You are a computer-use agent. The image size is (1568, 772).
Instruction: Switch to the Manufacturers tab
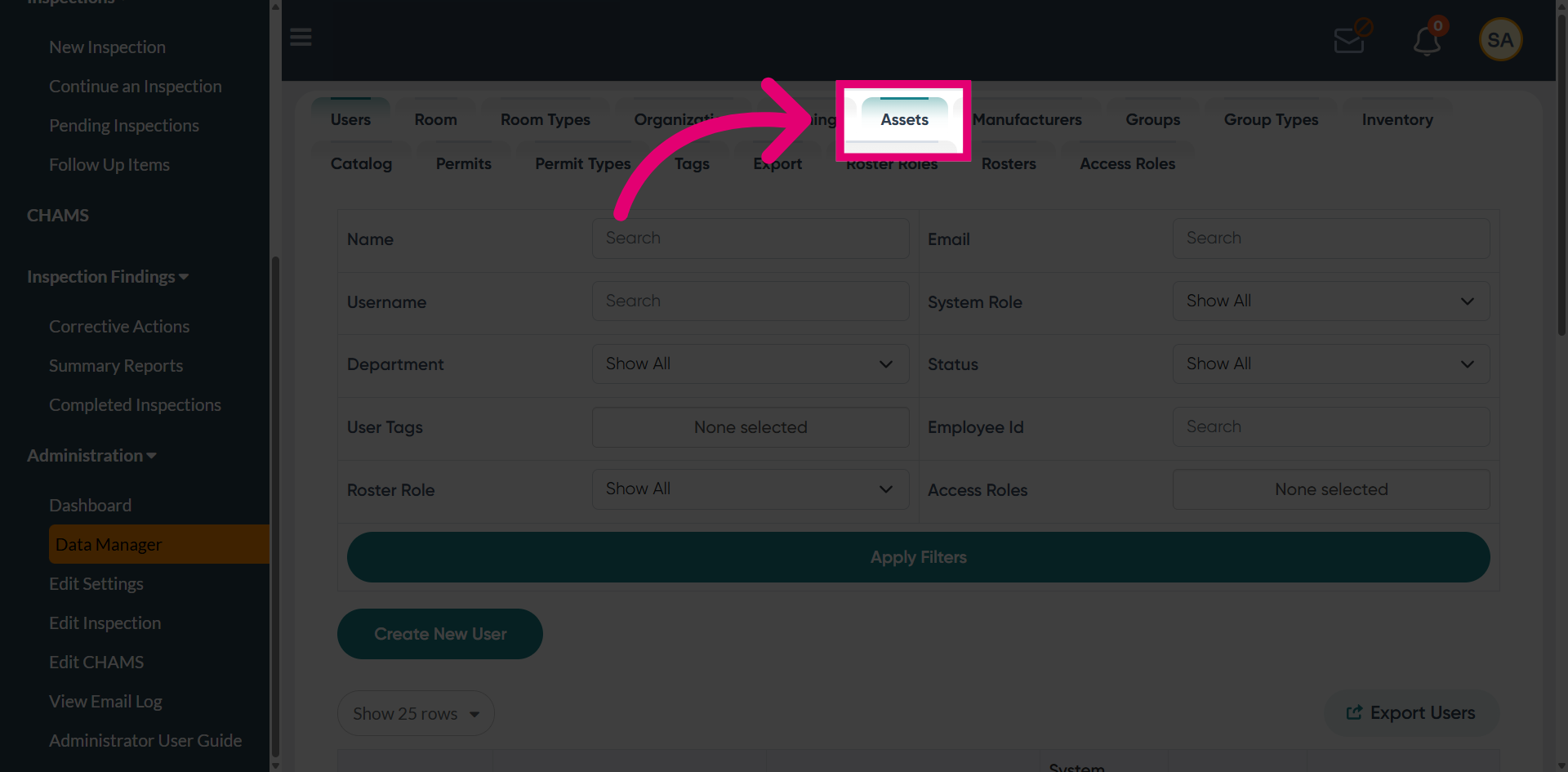[1027, 119]
